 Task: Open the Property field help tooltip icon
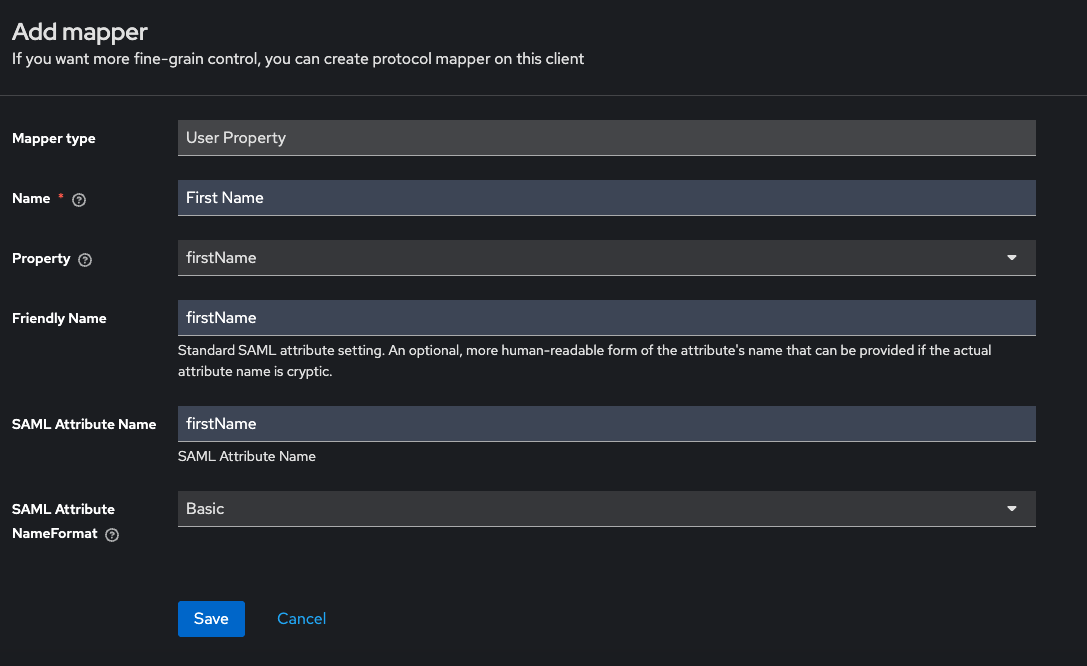point(85,259)
